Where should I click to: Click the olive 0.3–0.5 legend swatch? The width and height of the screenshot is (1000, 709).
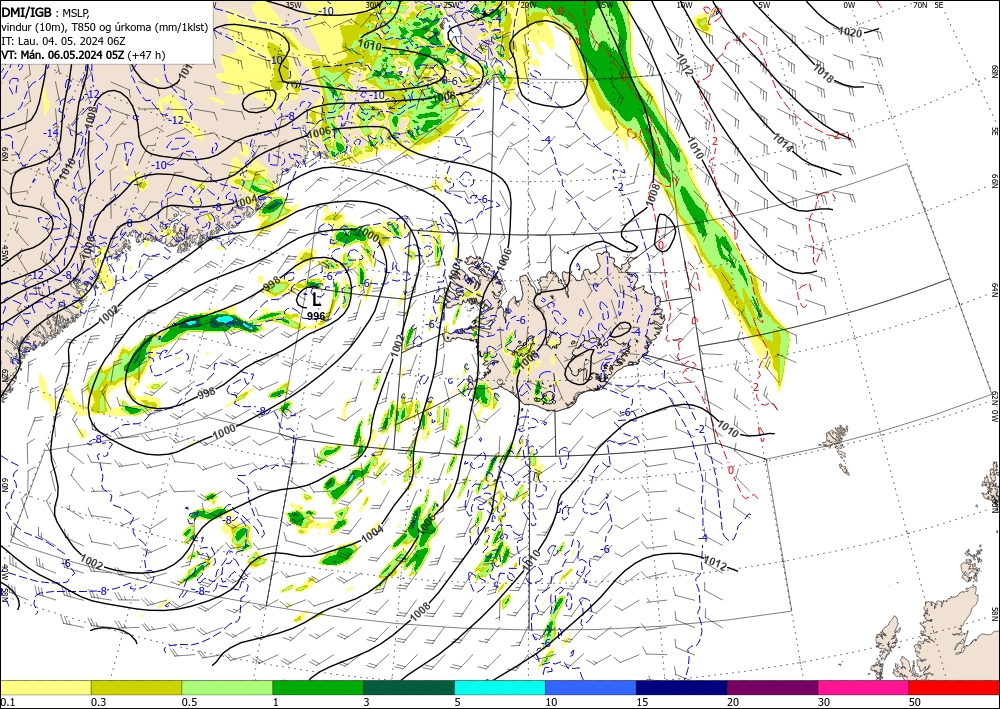coord(136,687)
